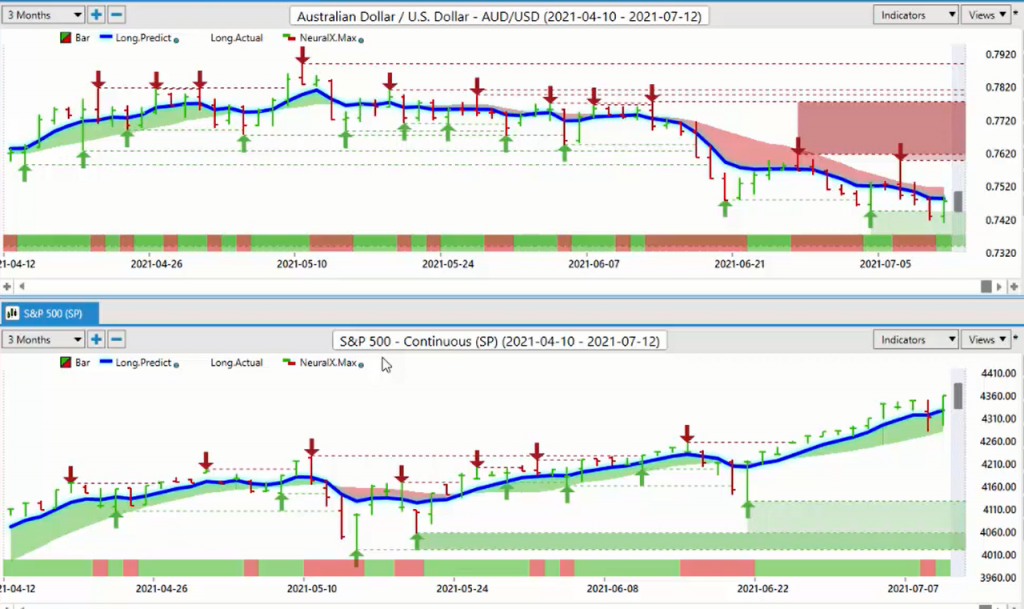Click NeuralX.Max legend icon in S&P 500 chart

click(x=289, y=362)
